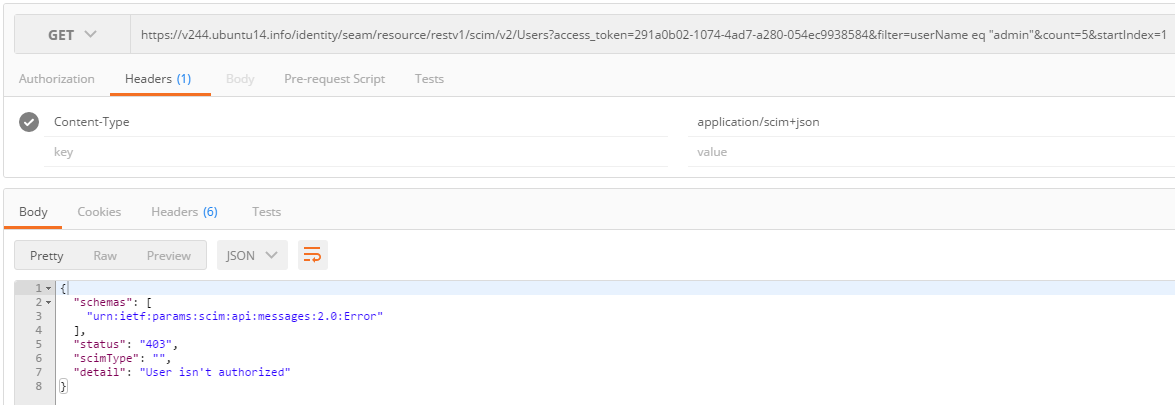
Task: Open the Pre-request Script tab
Action: pyautogui.click(x=334, y=78)
